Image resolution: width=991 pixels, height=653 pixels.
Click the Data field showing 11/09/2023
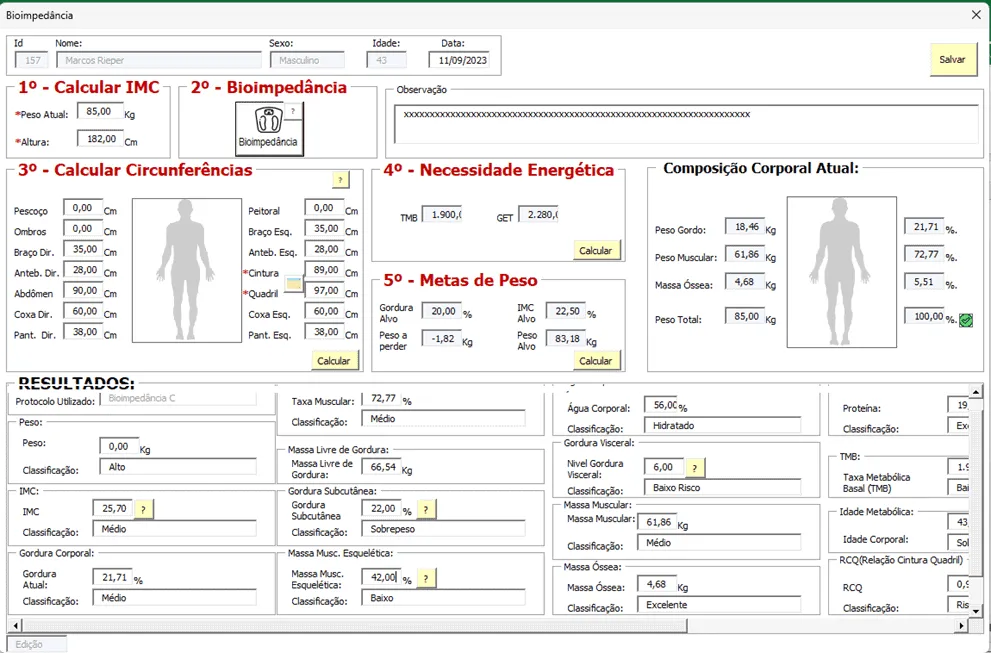458,60
